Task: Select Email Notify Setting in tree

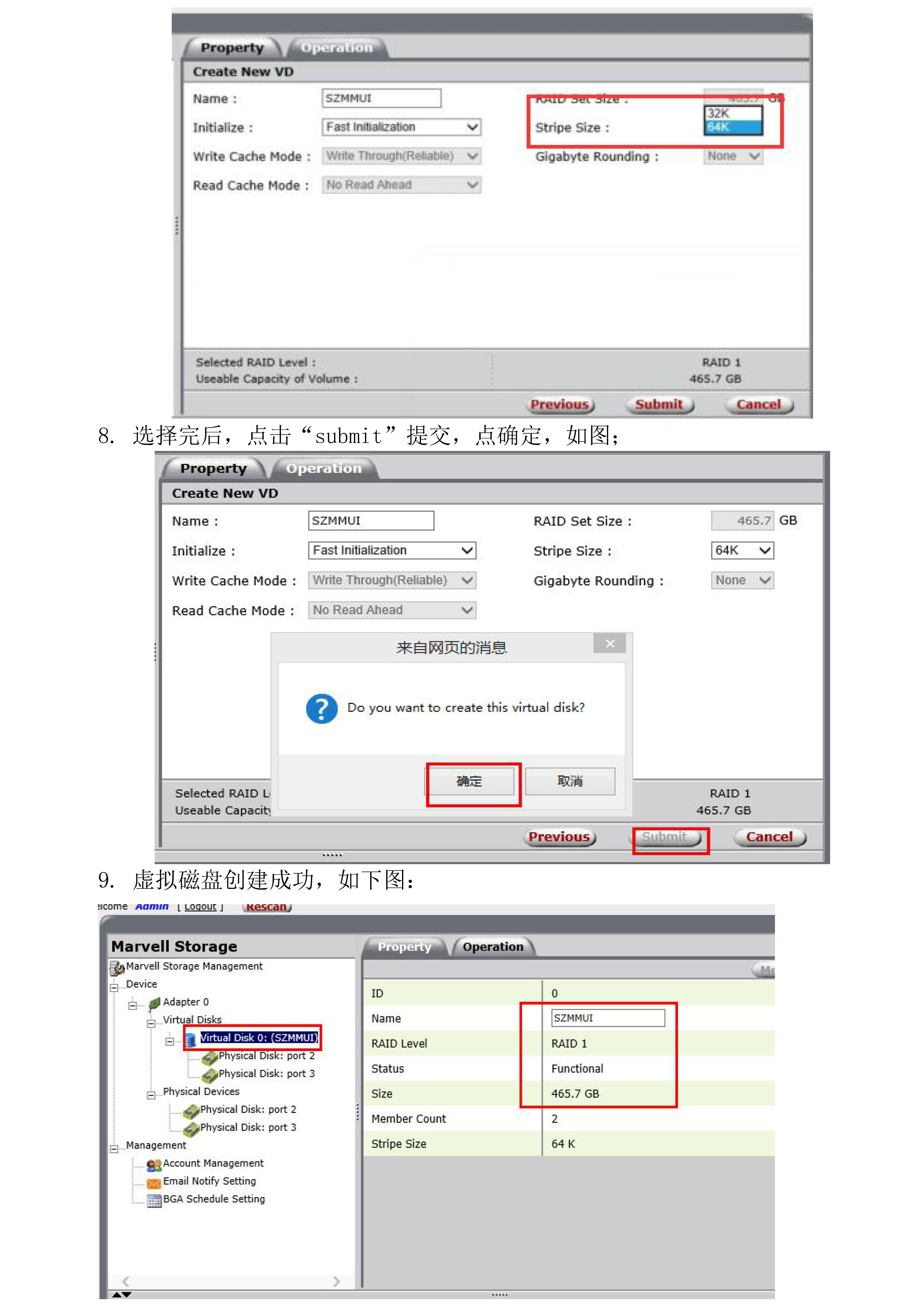Action: click(x=209, y=1182)
